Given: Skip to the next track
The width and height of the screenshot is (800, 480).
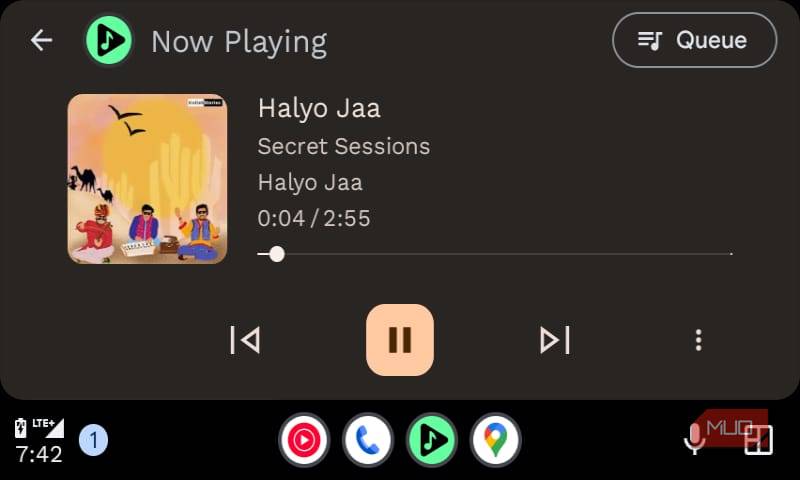Looking at the screenshot, I should tap(555, 340).
